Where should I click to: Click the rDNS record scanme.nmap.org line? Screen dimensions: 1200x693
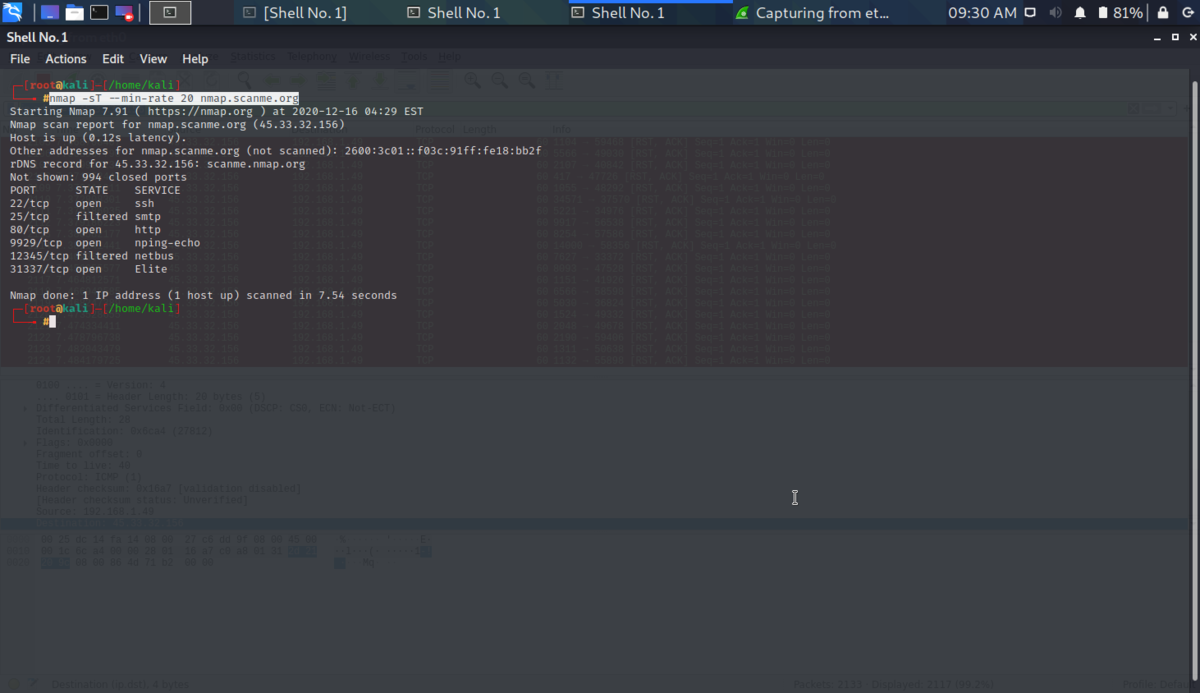point(158,164)
